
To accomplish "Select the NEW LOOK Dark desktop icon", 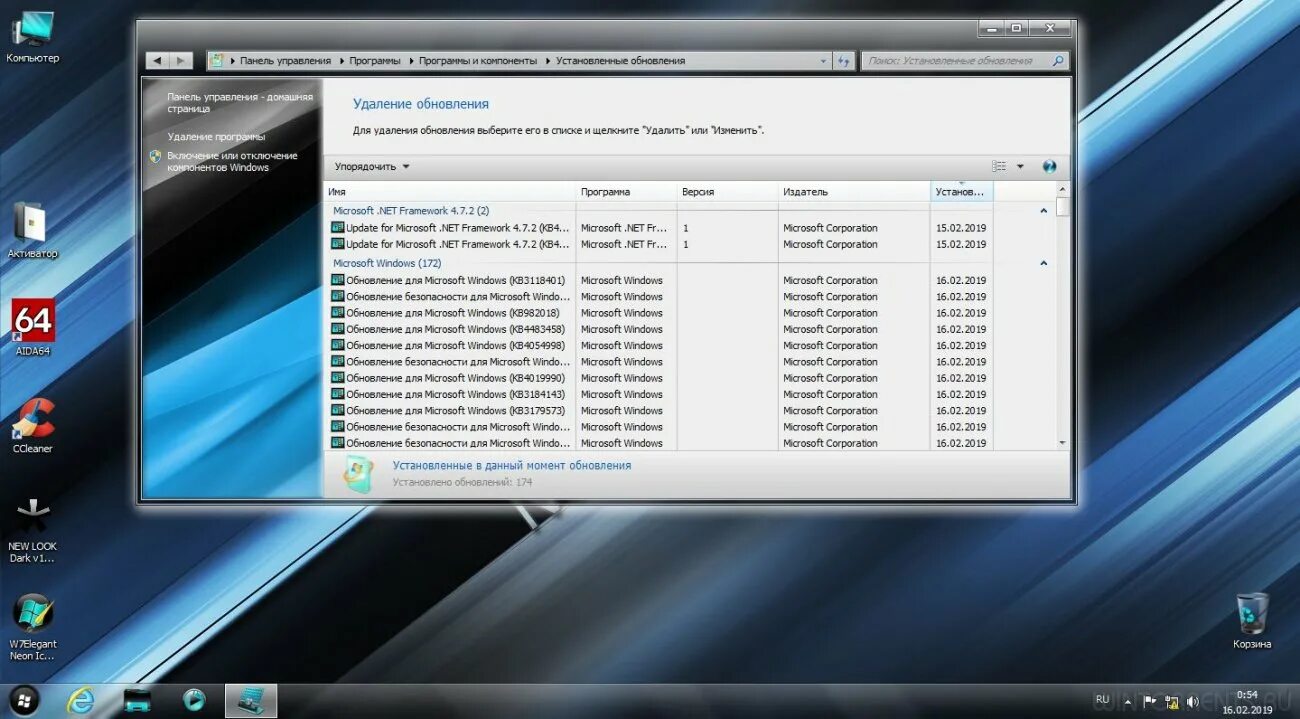I will [x=33, y=530].
